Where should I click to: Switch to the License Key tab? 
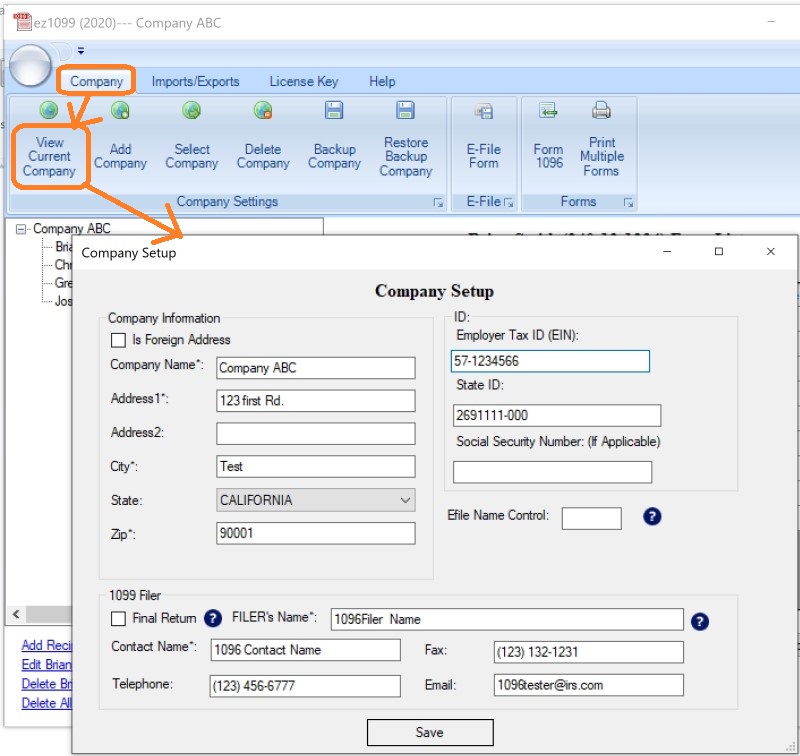pos(303,82)
